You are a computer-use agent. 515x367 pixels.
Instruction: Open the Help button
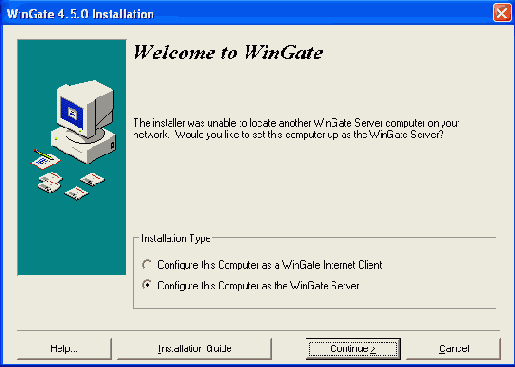click(64, 349)
